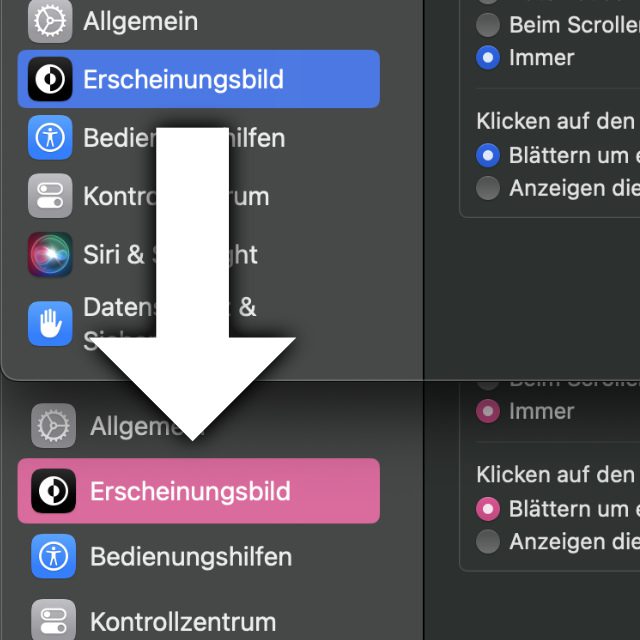Open the accessibility icon beneath the blue-highlighted row
Image resolution: width=640 pixels, height=640 pixels.
[50, 138]
